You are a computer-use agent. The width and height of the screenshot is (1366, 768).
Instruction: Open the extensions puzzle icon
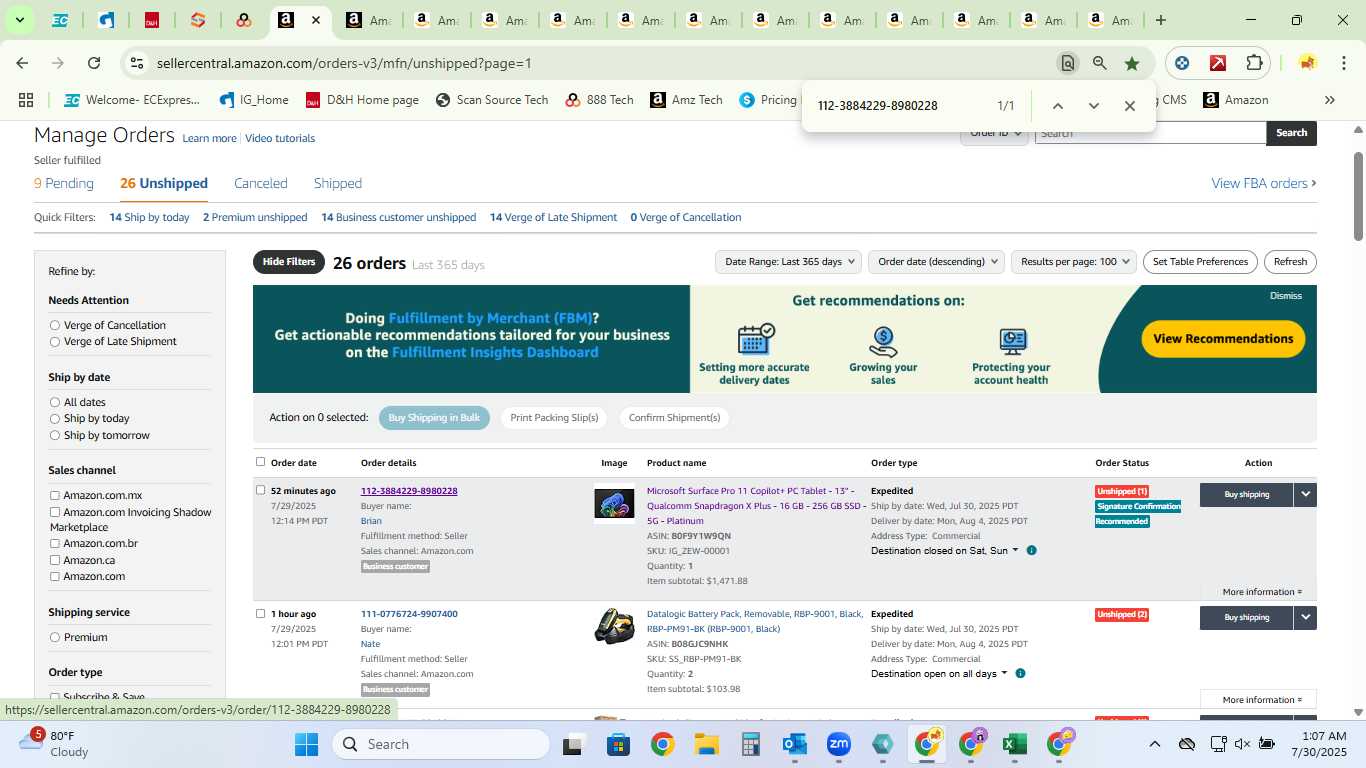pos(1254,63)
